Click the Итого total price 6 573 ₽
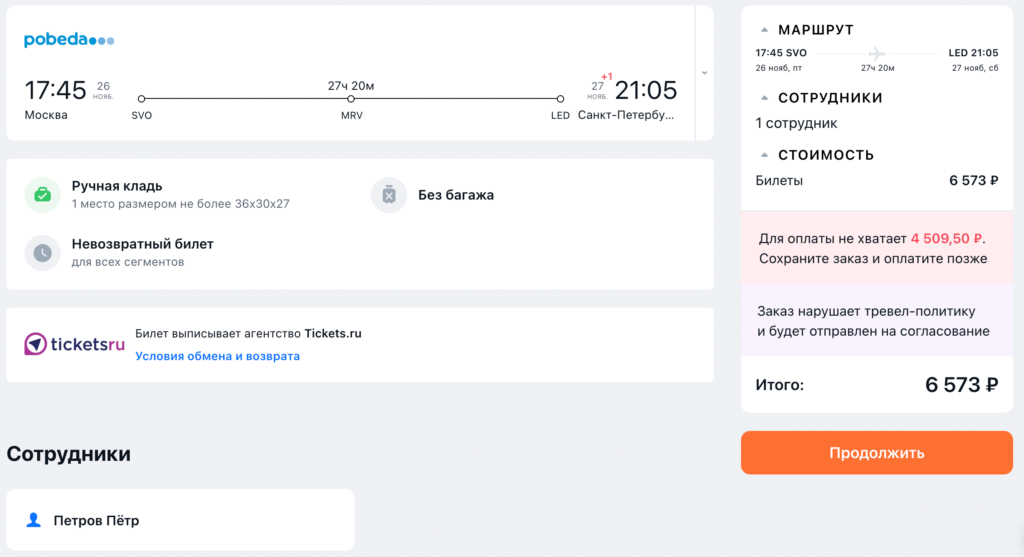The height and width of the screenshot is (557, 1024). pyautogui.click(x=961, y=385)
